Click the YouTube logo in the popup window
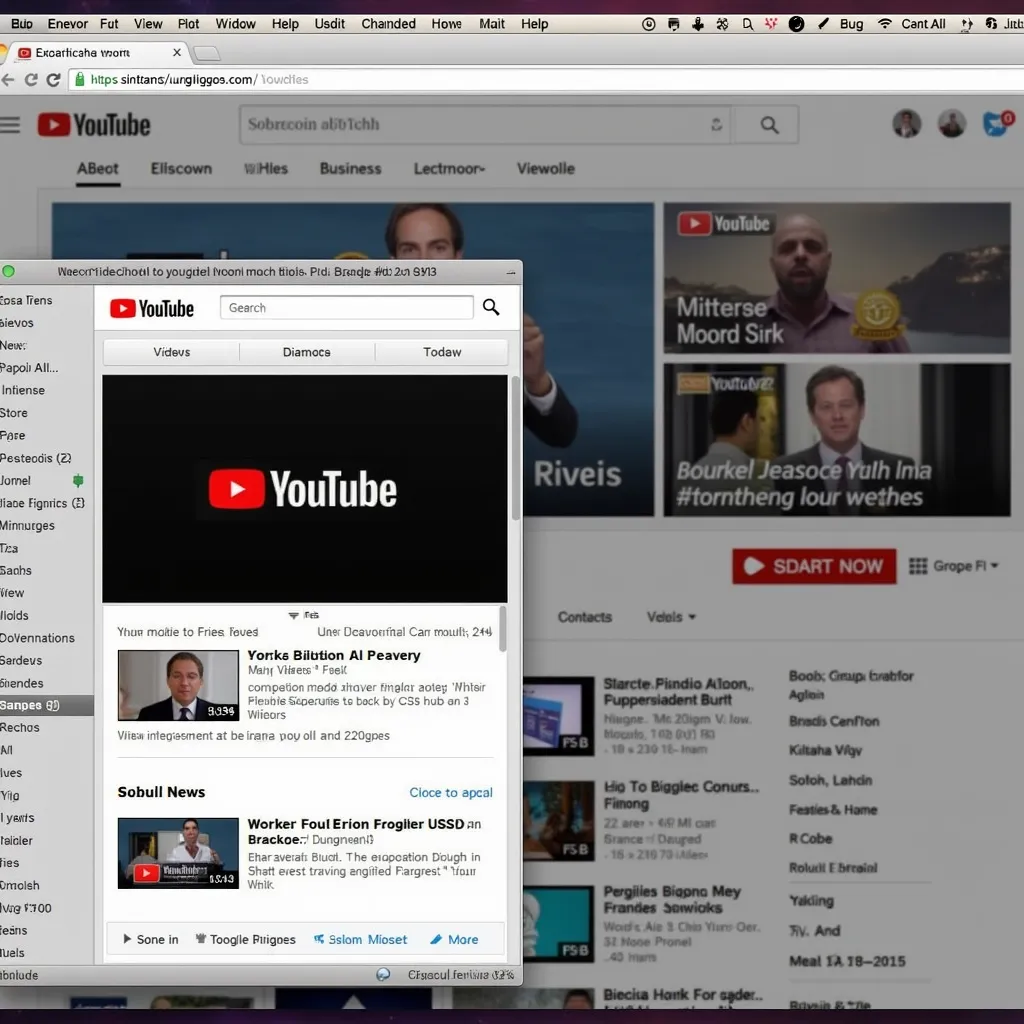The height and width of the screenshot is (1024, 1024). [152, 308]
